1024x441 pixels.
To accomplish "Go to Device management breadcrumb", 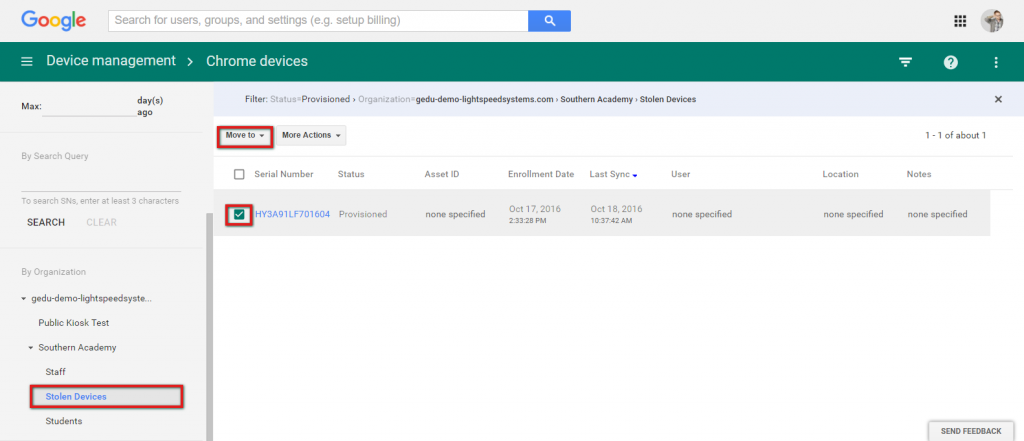I will pyautogui.click(x=111, y=61).
